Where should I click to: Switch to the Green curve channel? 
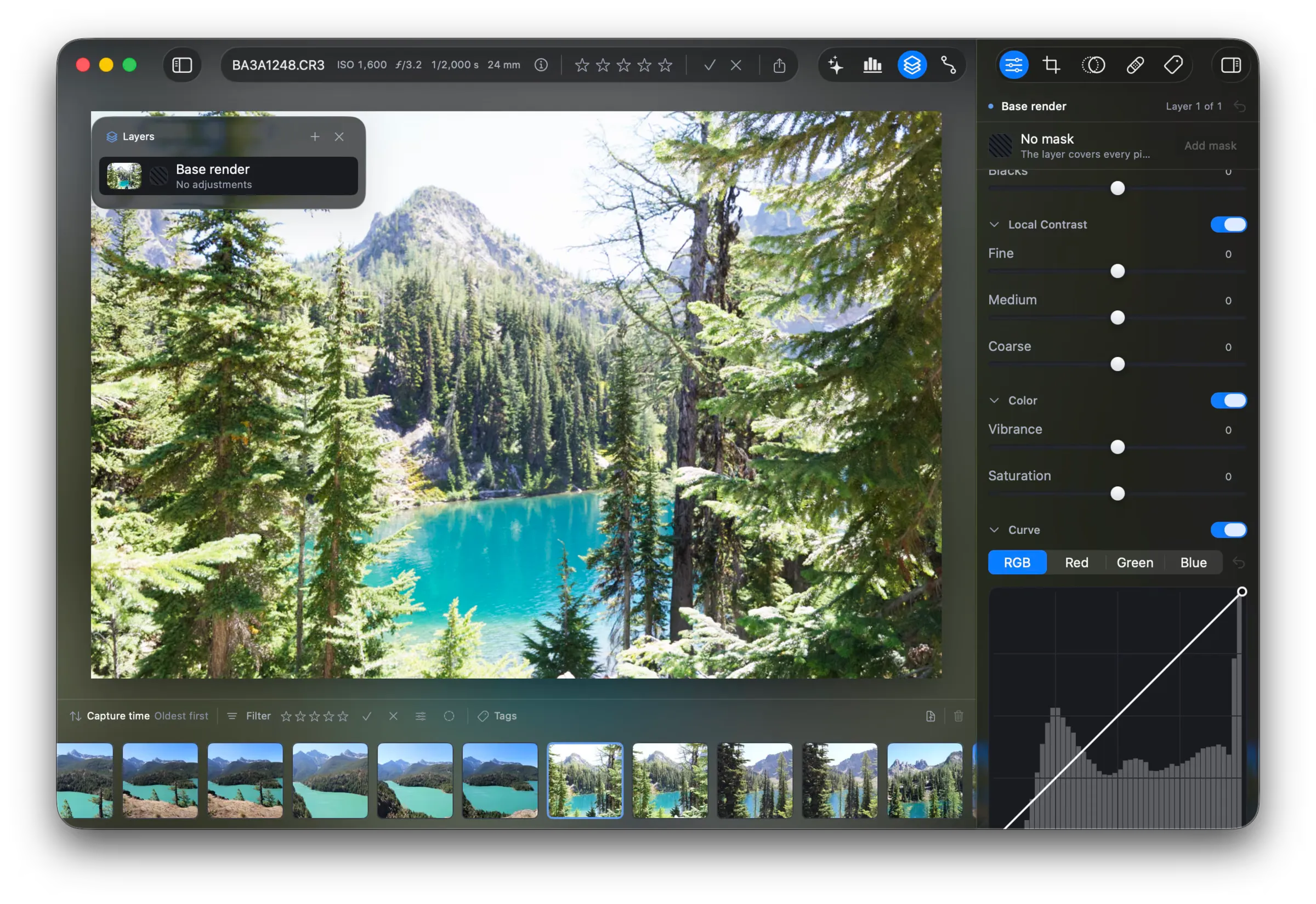[x=1135, y=563]
